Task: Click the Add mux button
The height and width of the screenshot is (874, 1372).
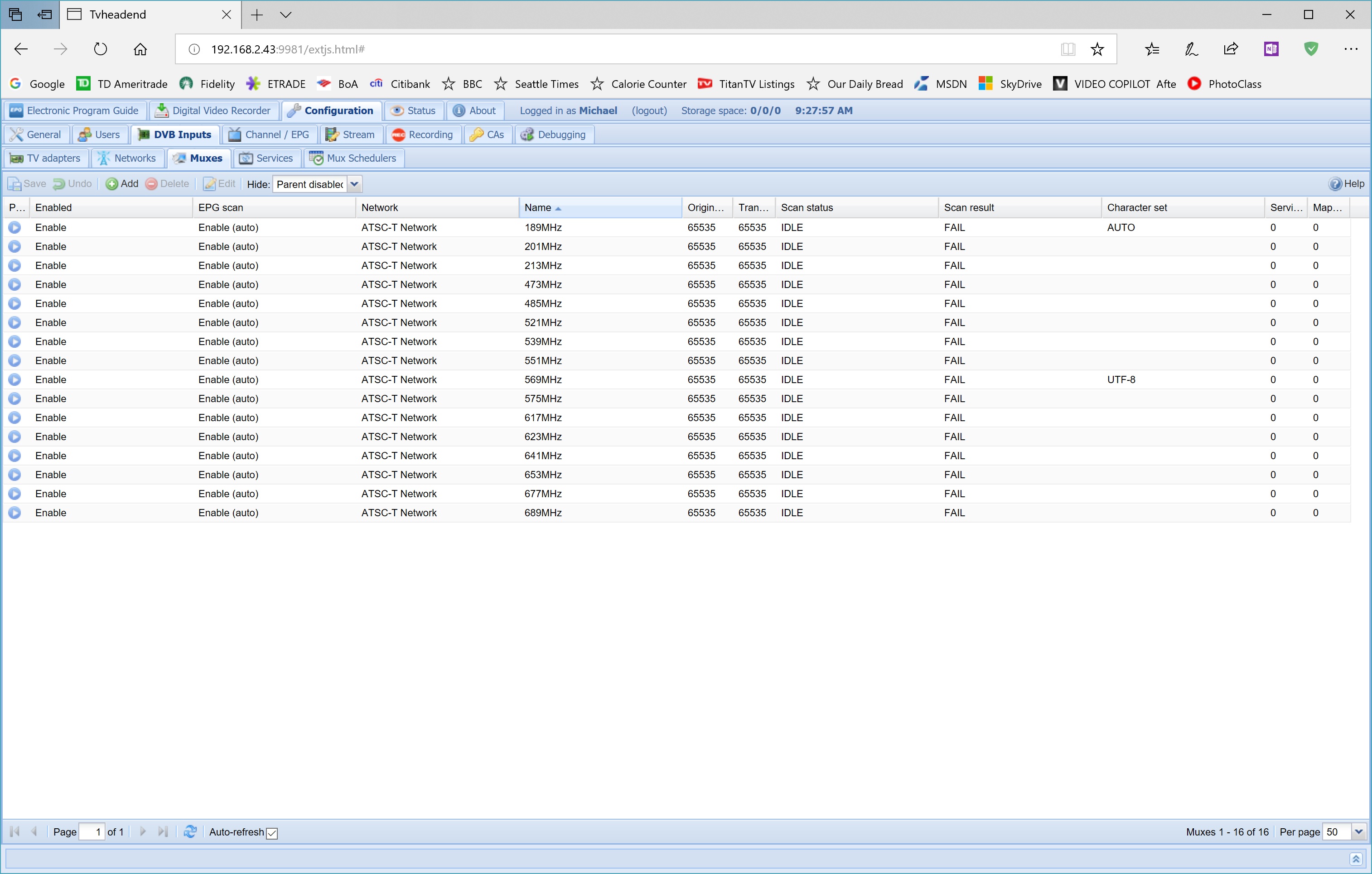Action: click(122, 184)
